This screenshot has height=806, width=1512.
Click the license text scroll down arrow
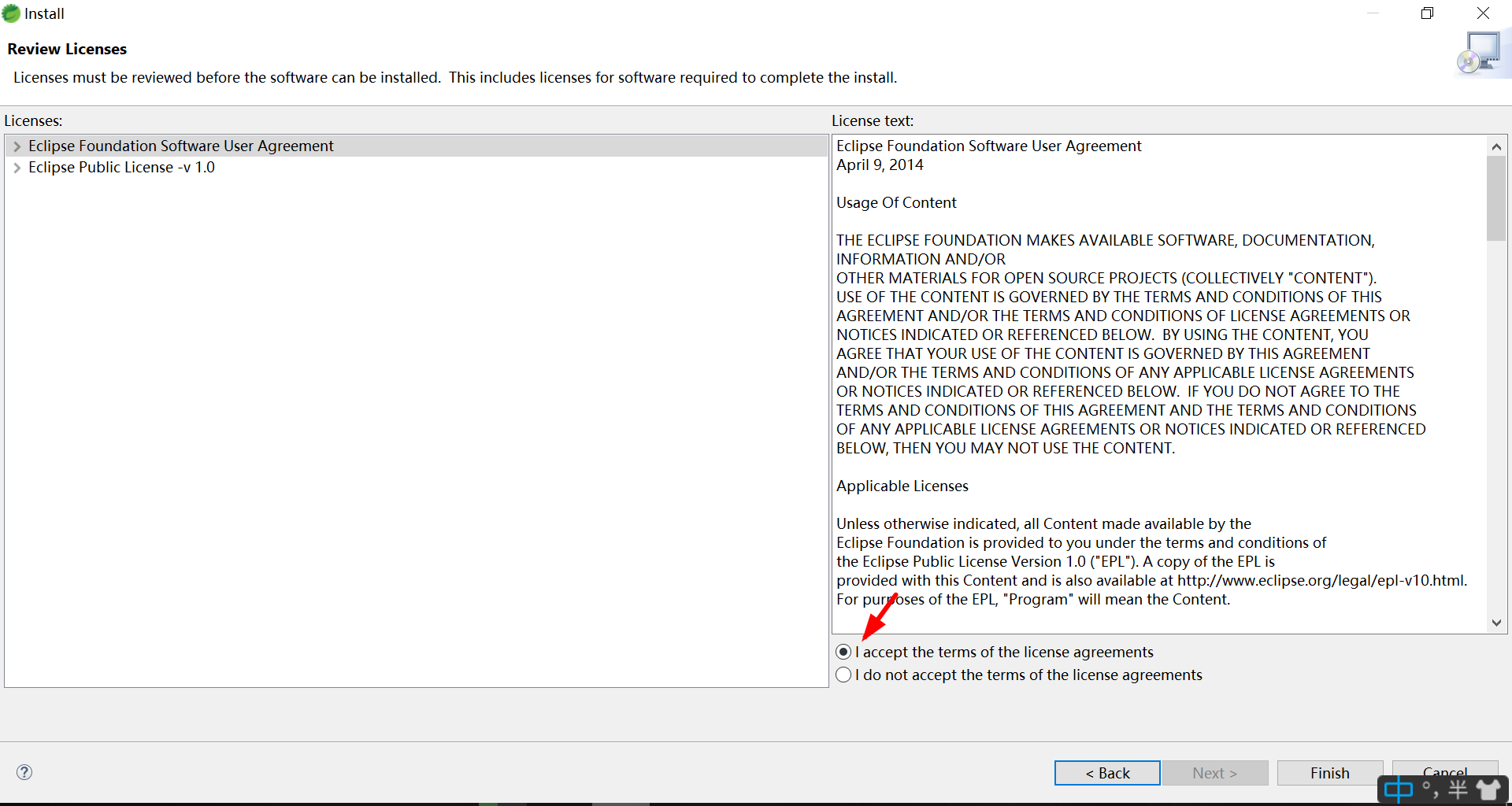[1496, 623]
